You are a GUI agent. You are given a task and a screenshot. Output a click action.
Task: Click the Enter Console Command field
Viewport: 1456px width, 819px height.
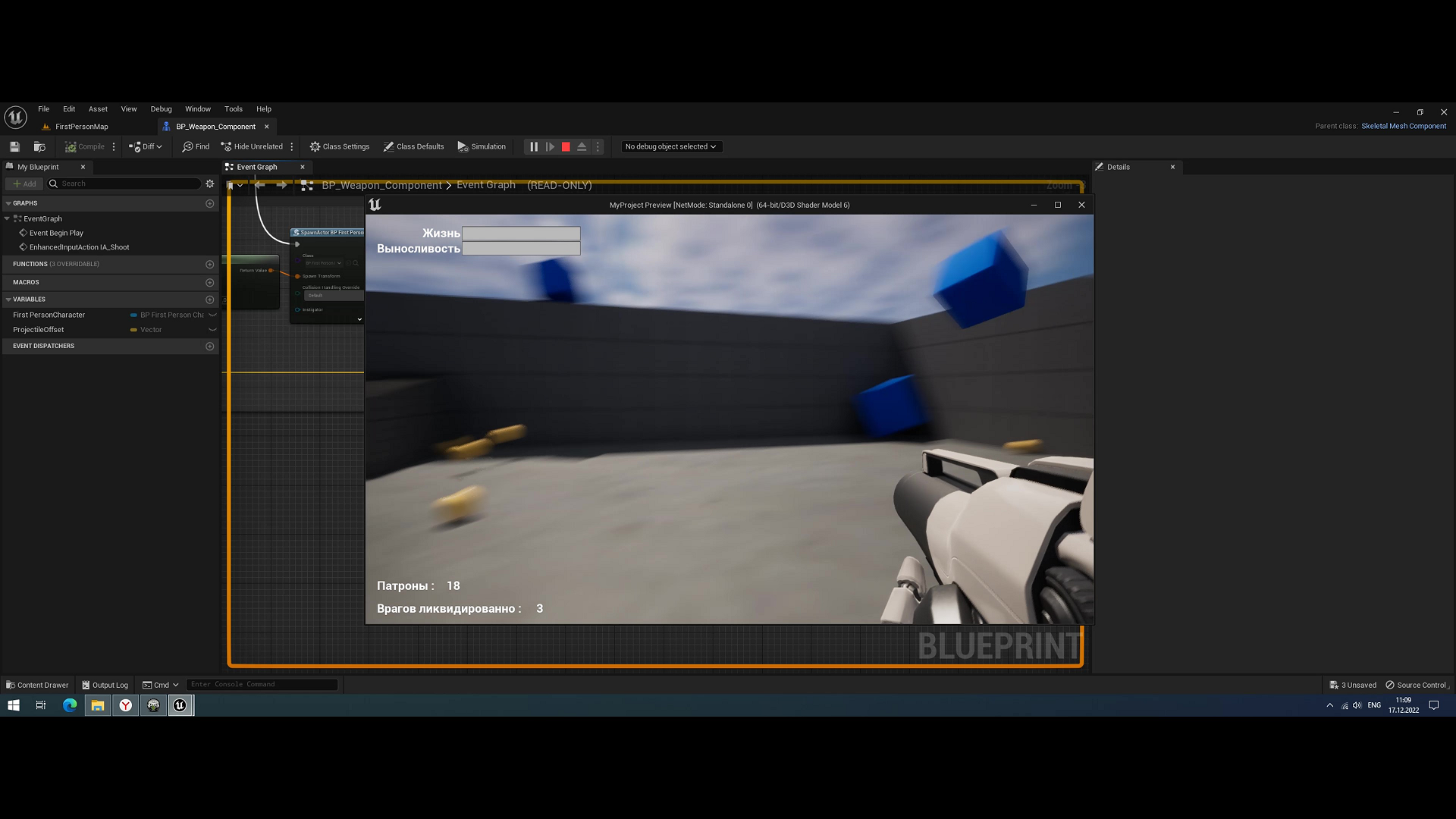click(262, 684)
